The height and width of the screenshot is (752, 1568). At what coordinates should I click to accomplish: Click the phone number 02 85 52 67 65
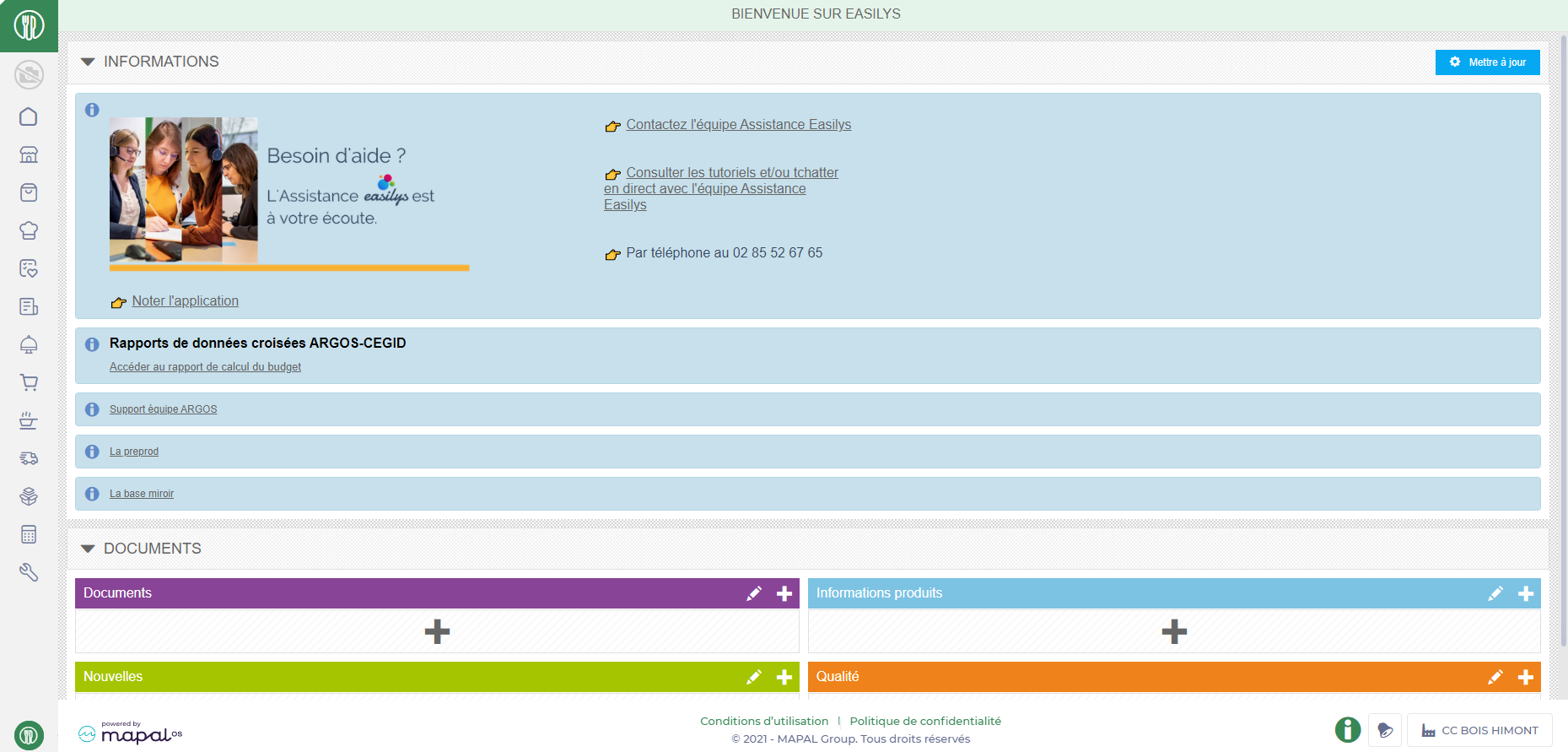[x=778, y=253]
